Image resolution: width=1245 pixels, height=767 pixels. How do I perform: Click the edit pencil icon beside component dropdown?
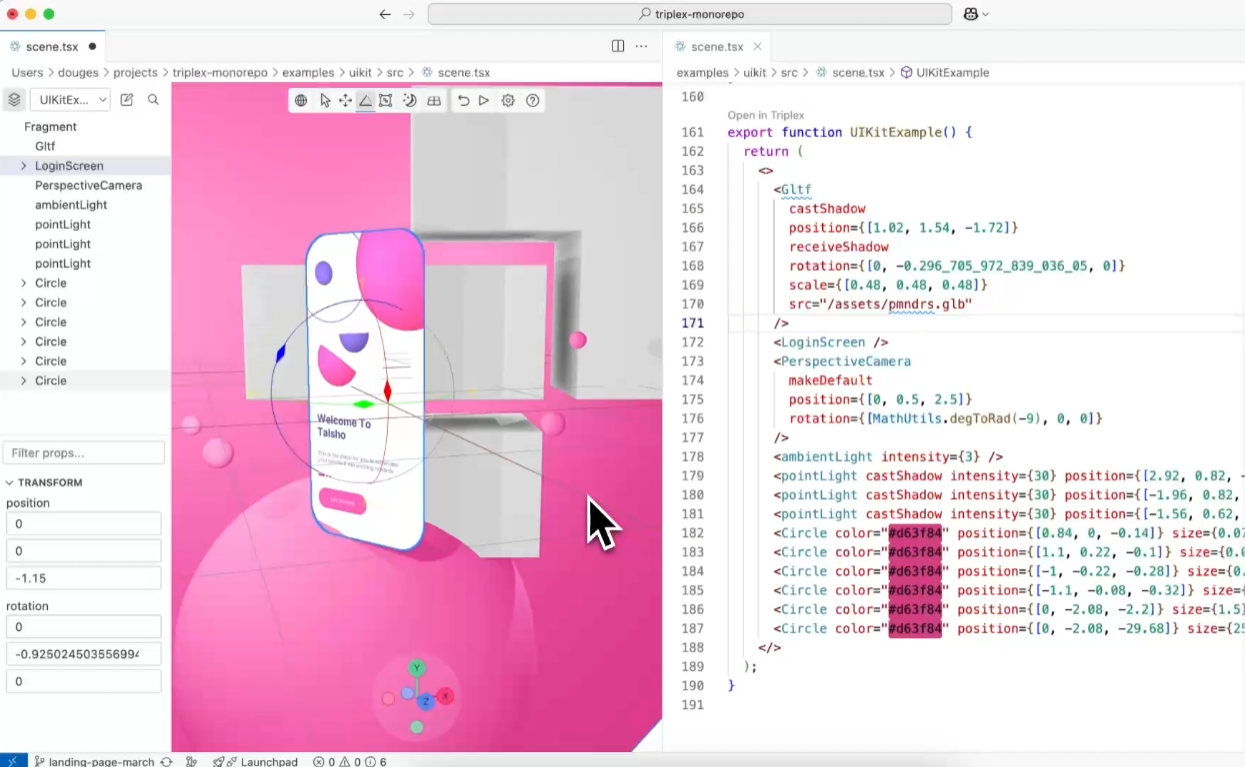pyautogui.click(x=127, y=99)
